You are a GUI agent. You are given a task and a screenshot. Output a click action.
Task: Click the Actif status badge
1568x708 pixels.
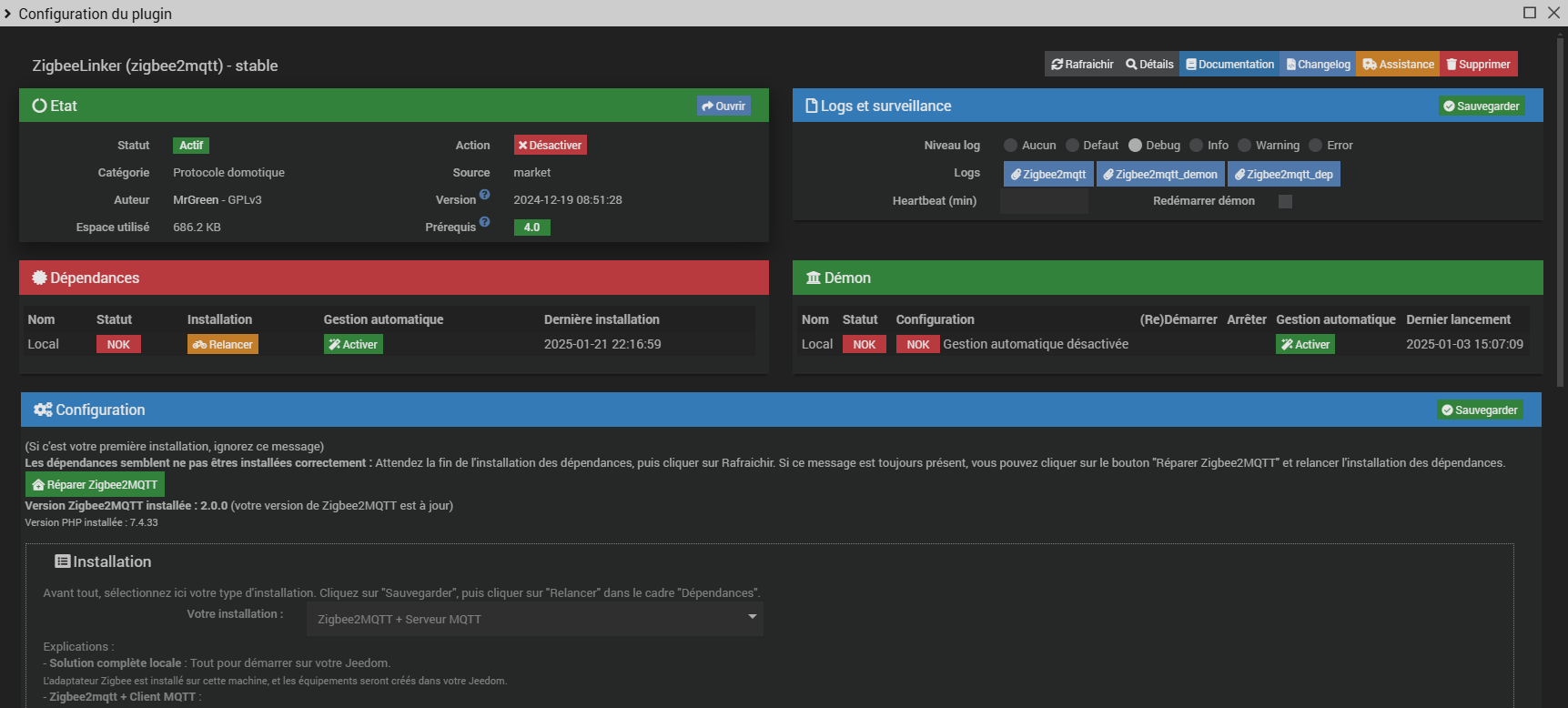pyautogui.click(x=191, y=145)
